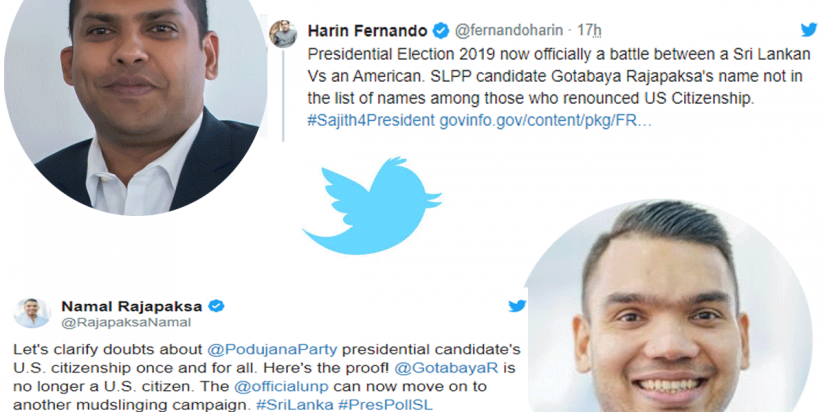The height and width of the screenshot is (412, 825).
Task: Click verified badge beside Namal Rajapaksa
Action: 215,305
